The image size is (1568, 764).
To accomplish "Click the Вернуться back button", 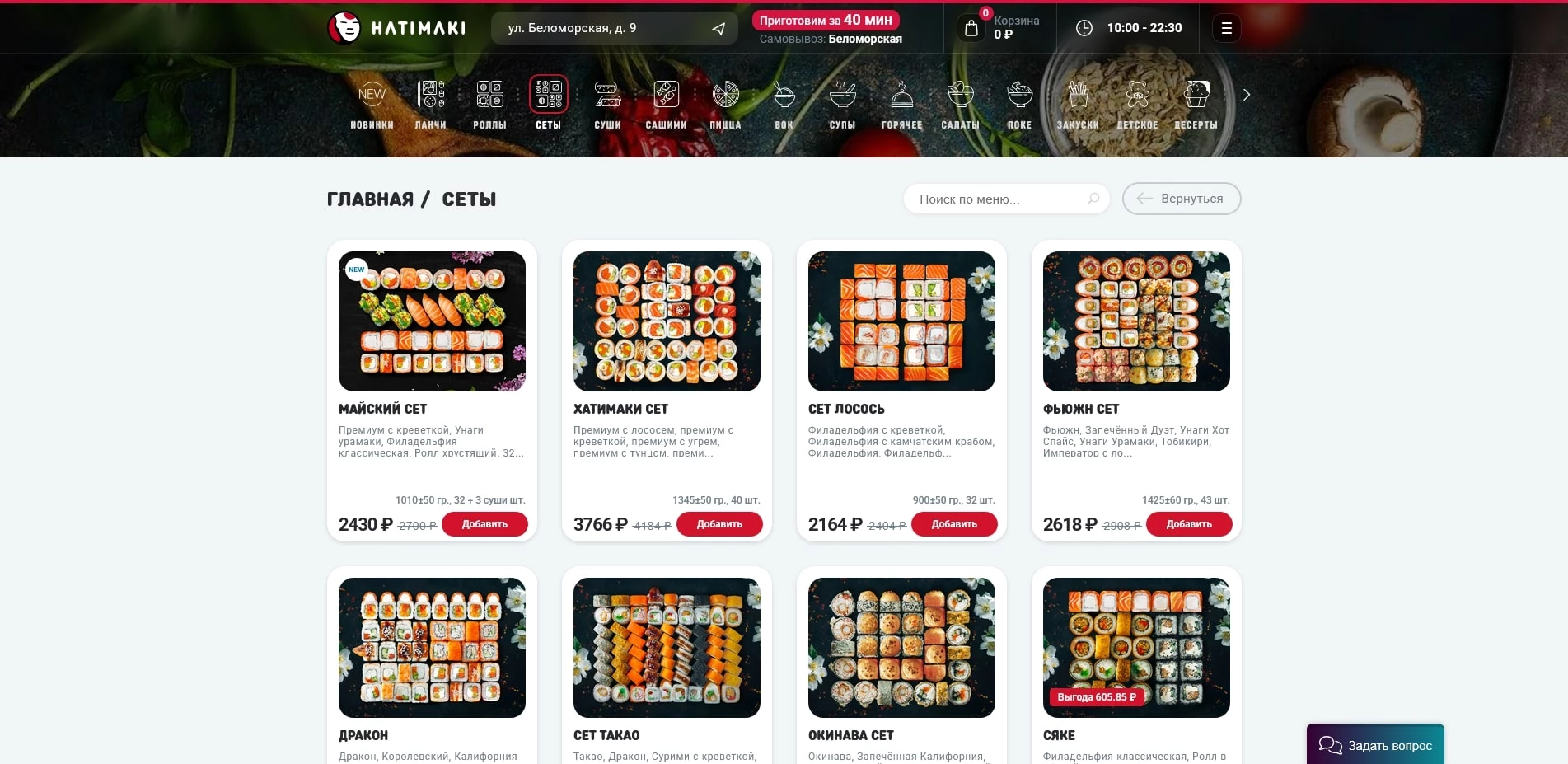I will (x=1182, y=199).
